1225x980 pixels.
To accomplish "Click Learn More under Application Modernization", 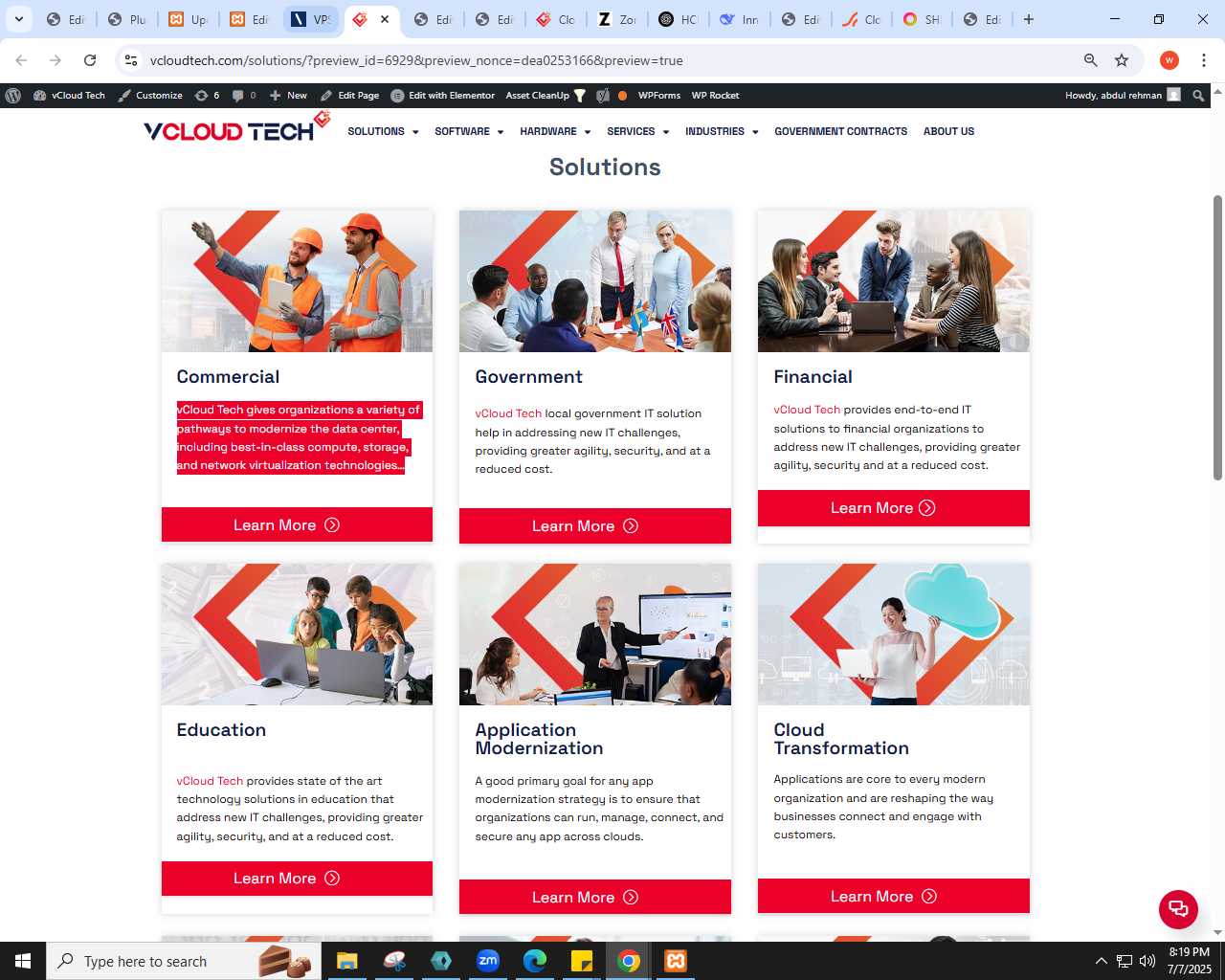I will tap(595, 897).
